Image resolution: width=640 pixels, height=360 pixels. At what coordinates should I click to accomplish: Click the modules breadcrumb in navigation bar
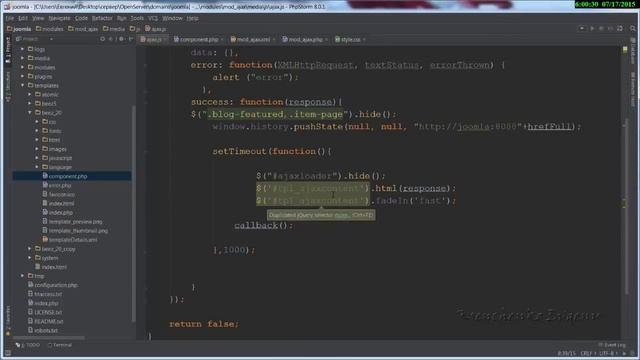click(49, 29)
